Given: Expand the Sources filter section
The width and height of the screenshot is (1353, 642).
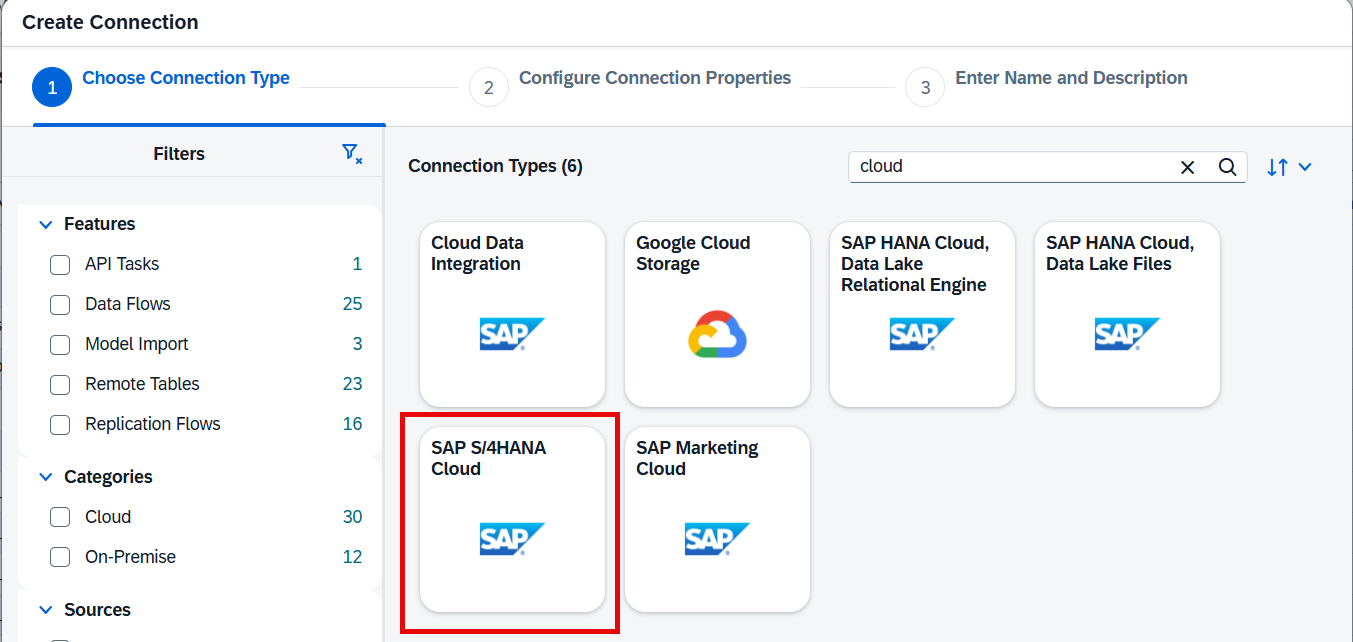Looking at the screenshot, I should tap(45, 609).
